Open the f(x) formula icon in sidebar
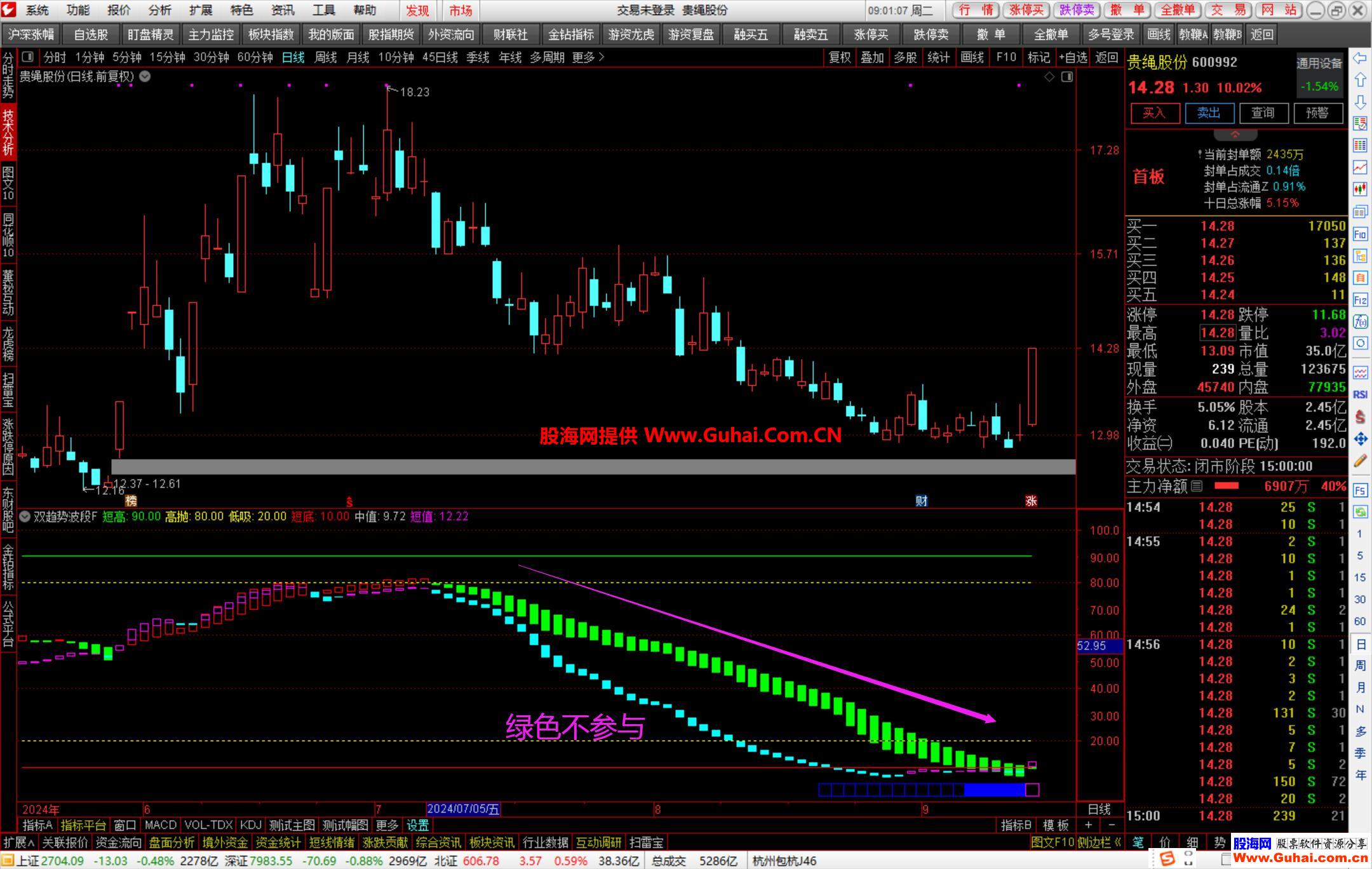 pyautogui.click(x=1360, y=321)
